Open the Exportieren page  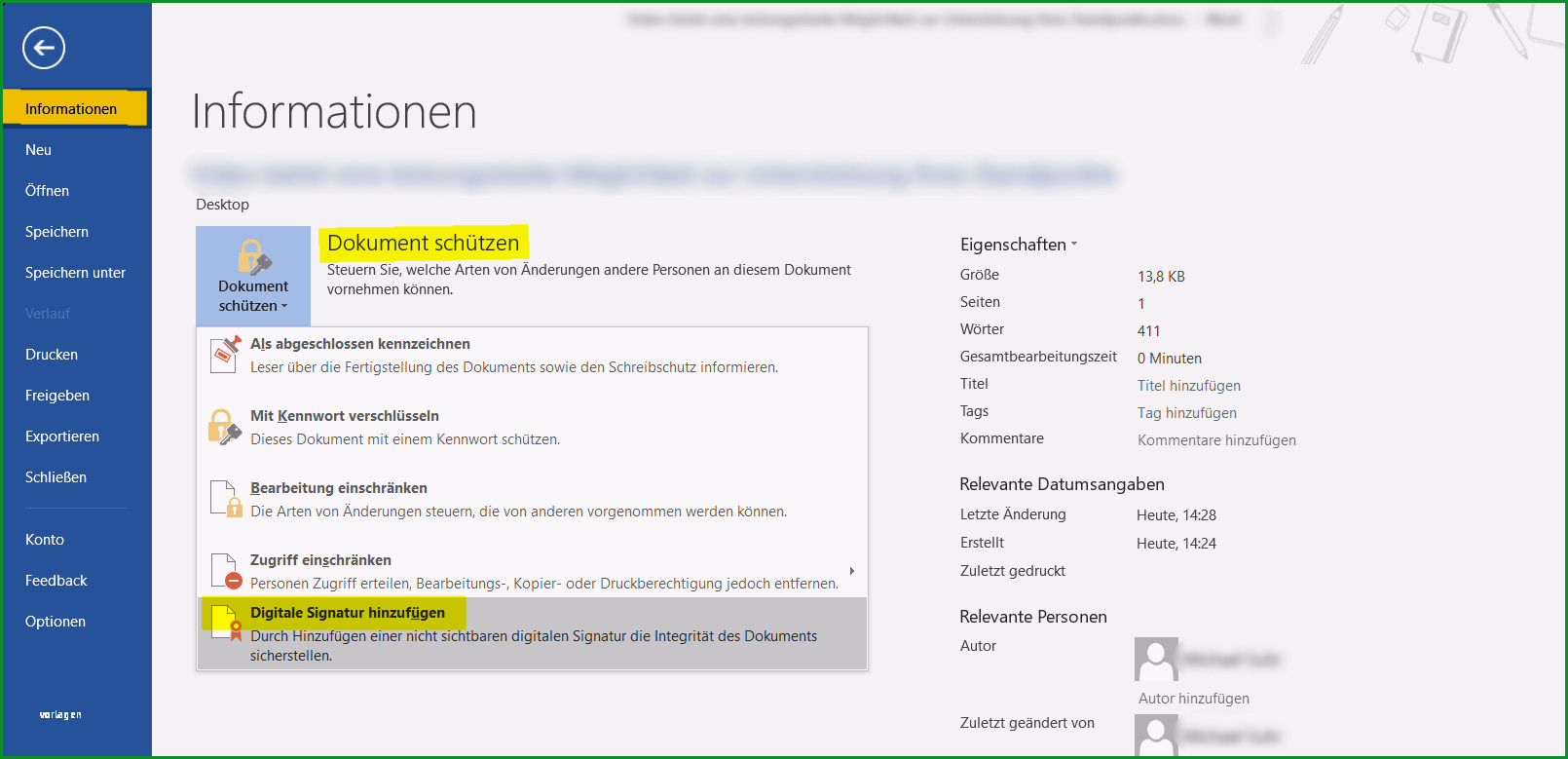pos(75,436)
